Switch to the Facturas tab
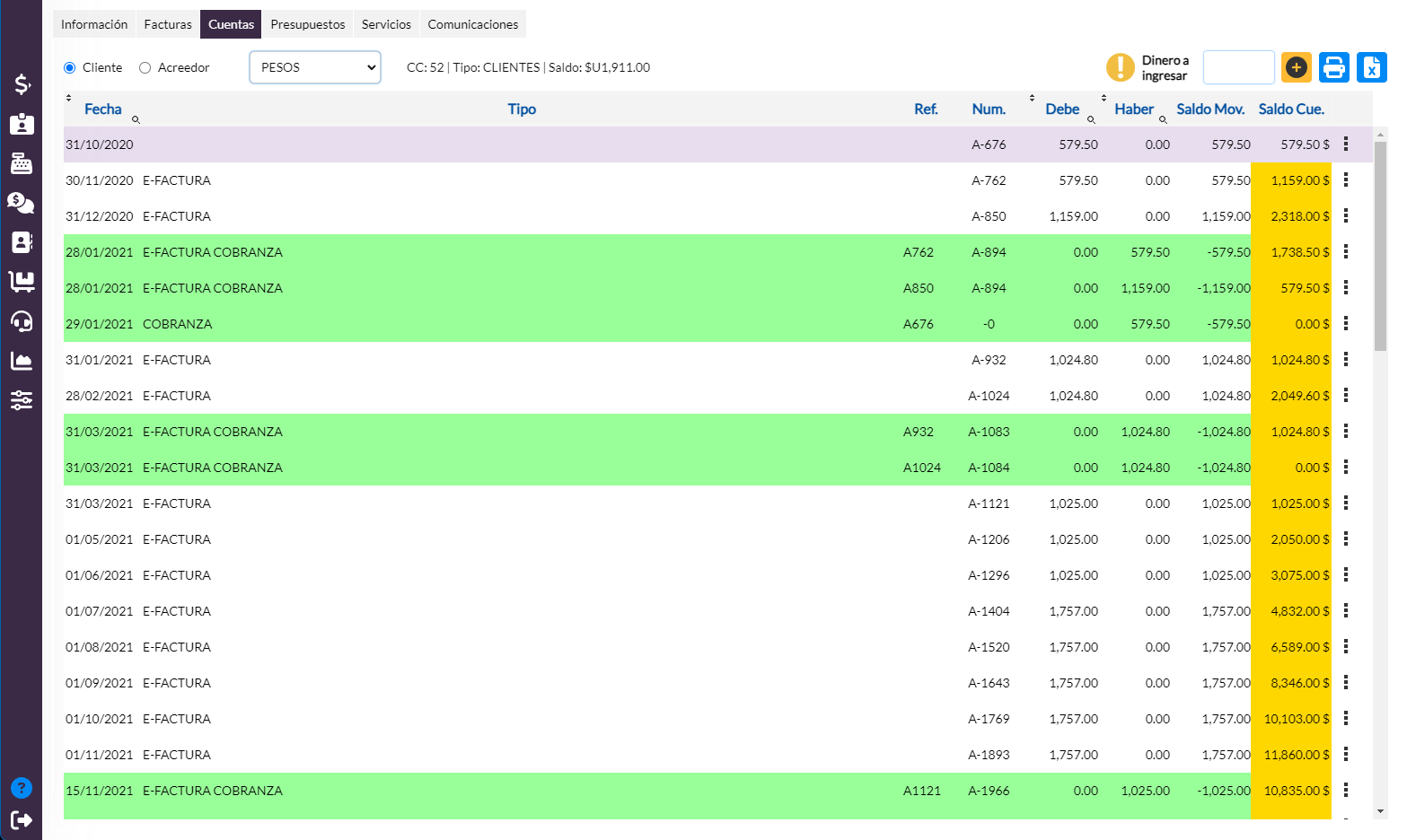This screenshot has width=1407, height=840. [x=168, y=24]
